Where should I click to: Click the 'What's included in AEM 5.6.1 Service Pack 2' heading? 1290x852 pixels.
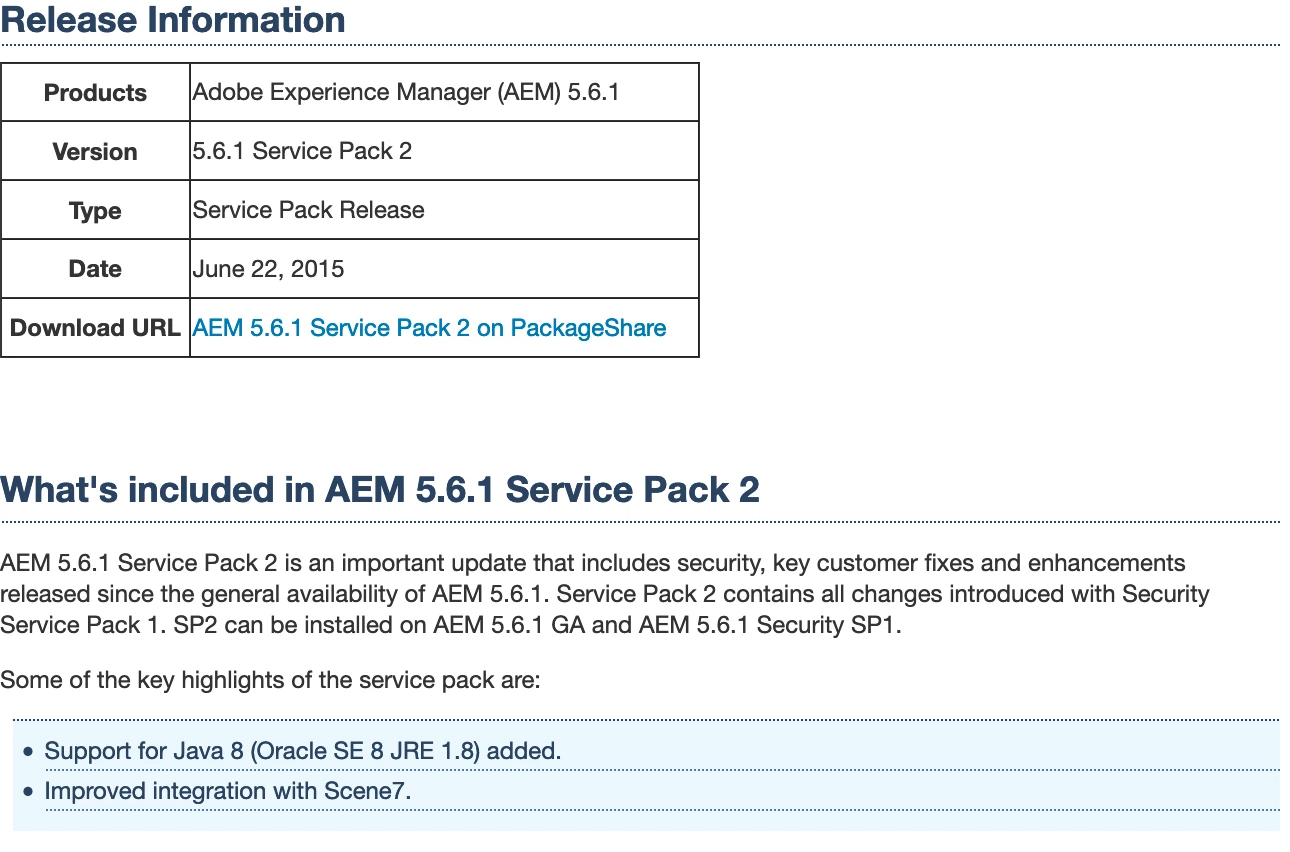(380, 490)
